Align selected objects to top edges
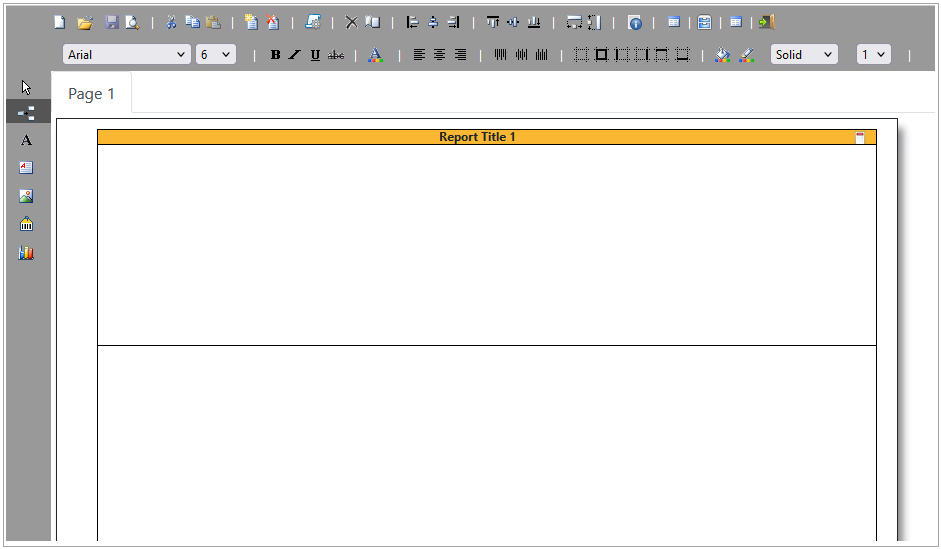The width and height of the screenshot is (941, 549). pyautogui.click(x=493, y=22)
